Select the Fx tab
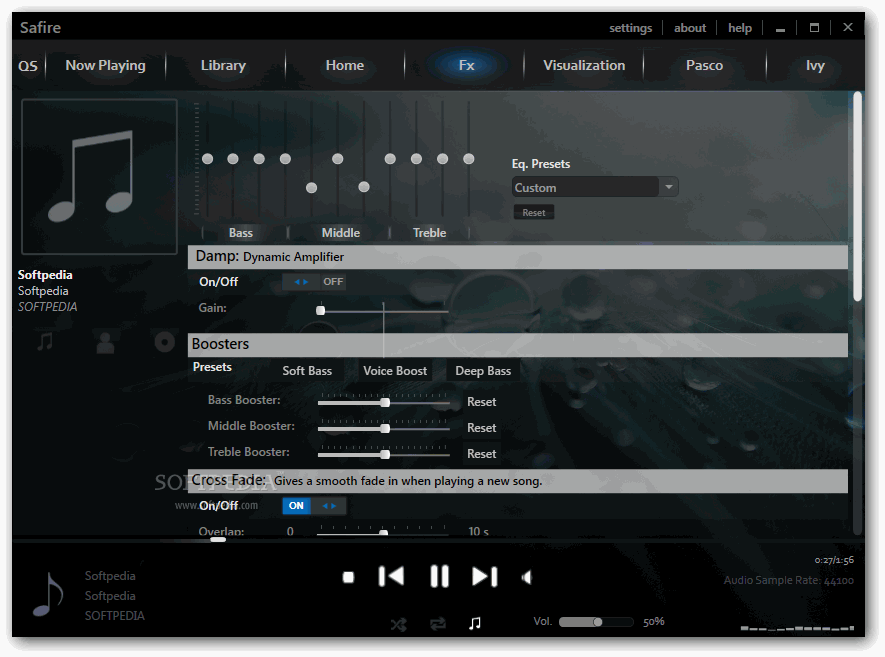The image size is (885, 657). point(466,65)
